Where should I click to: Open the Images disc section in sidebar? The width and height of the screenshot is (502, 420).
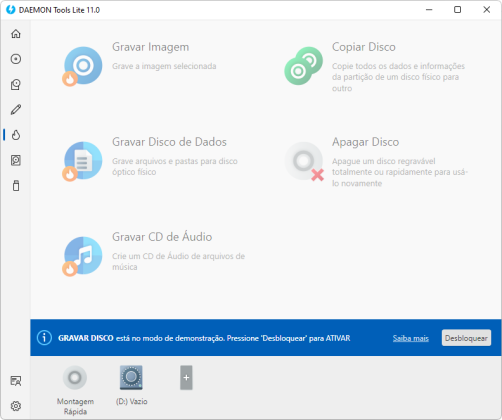coord(16,59)
